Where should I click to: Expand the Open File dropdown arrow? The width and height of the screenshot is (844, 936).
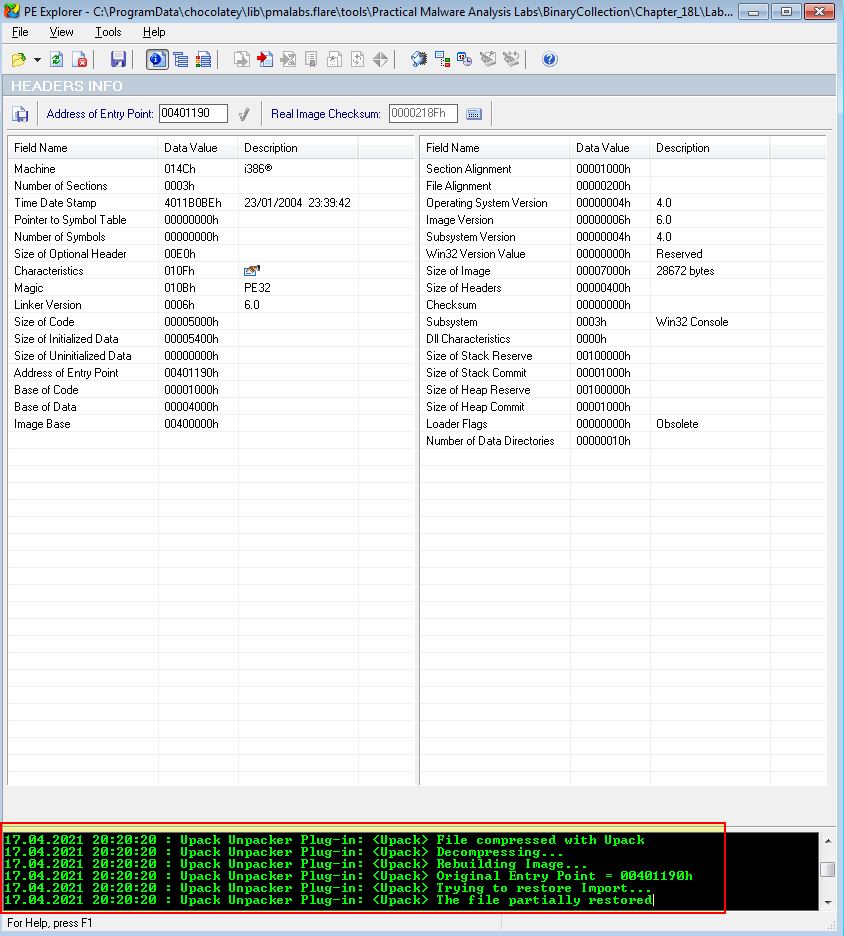37,60
